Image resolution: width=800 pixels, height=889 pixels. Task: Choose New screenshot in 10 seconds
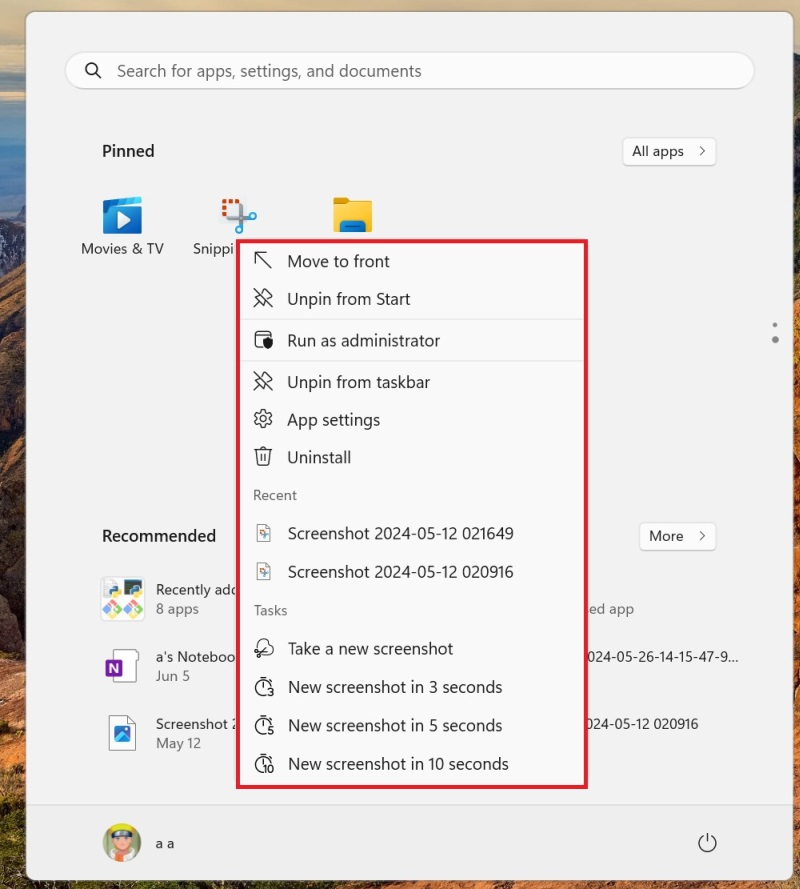[398, 764]
